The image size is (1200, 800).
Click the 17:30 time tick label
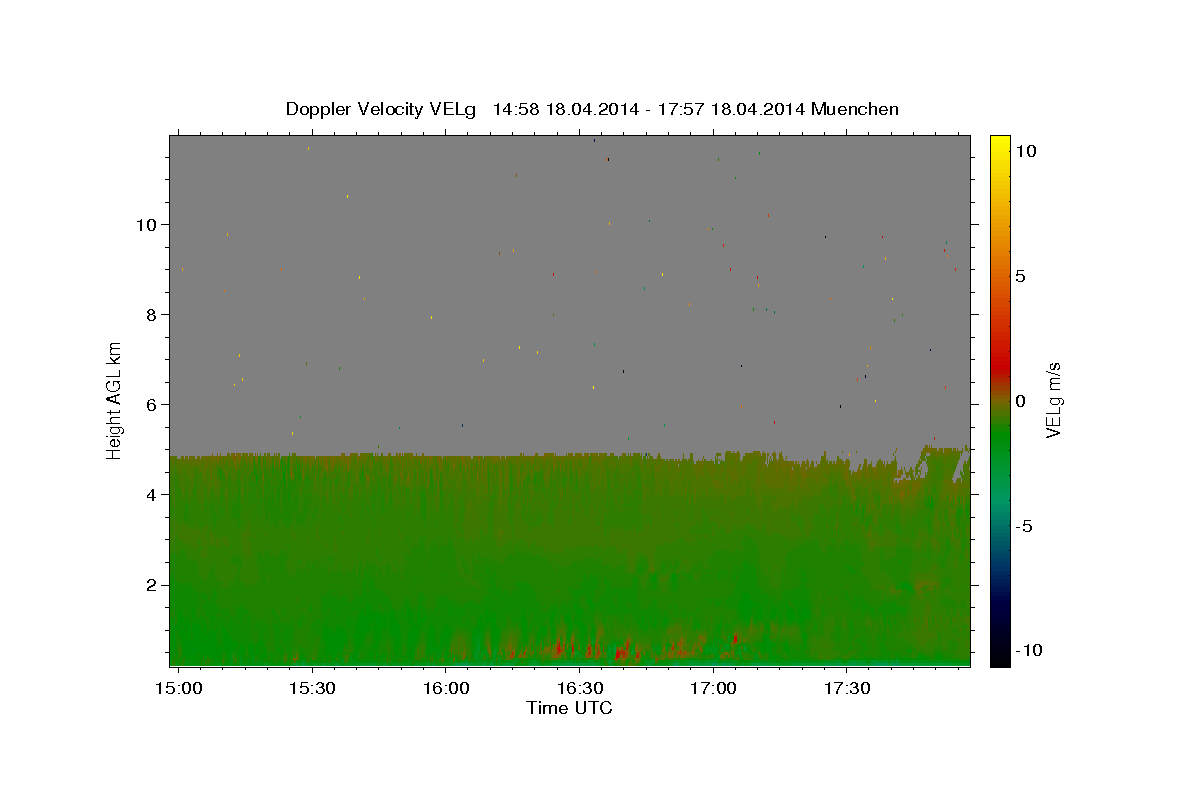847,689
